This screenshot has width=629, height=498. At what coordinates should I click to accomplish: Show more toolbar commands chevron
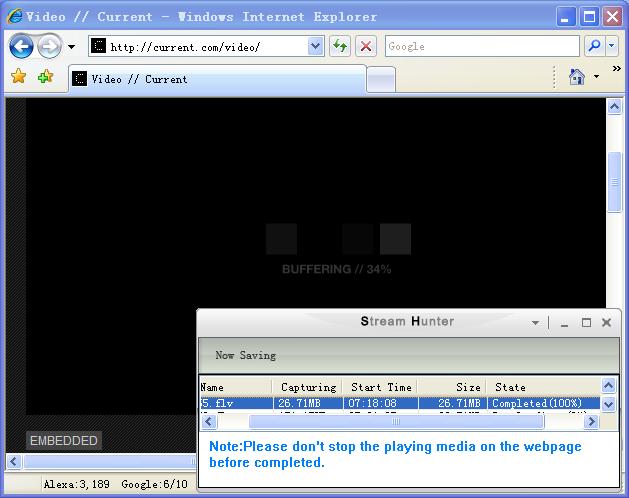(x=617, y=69)
